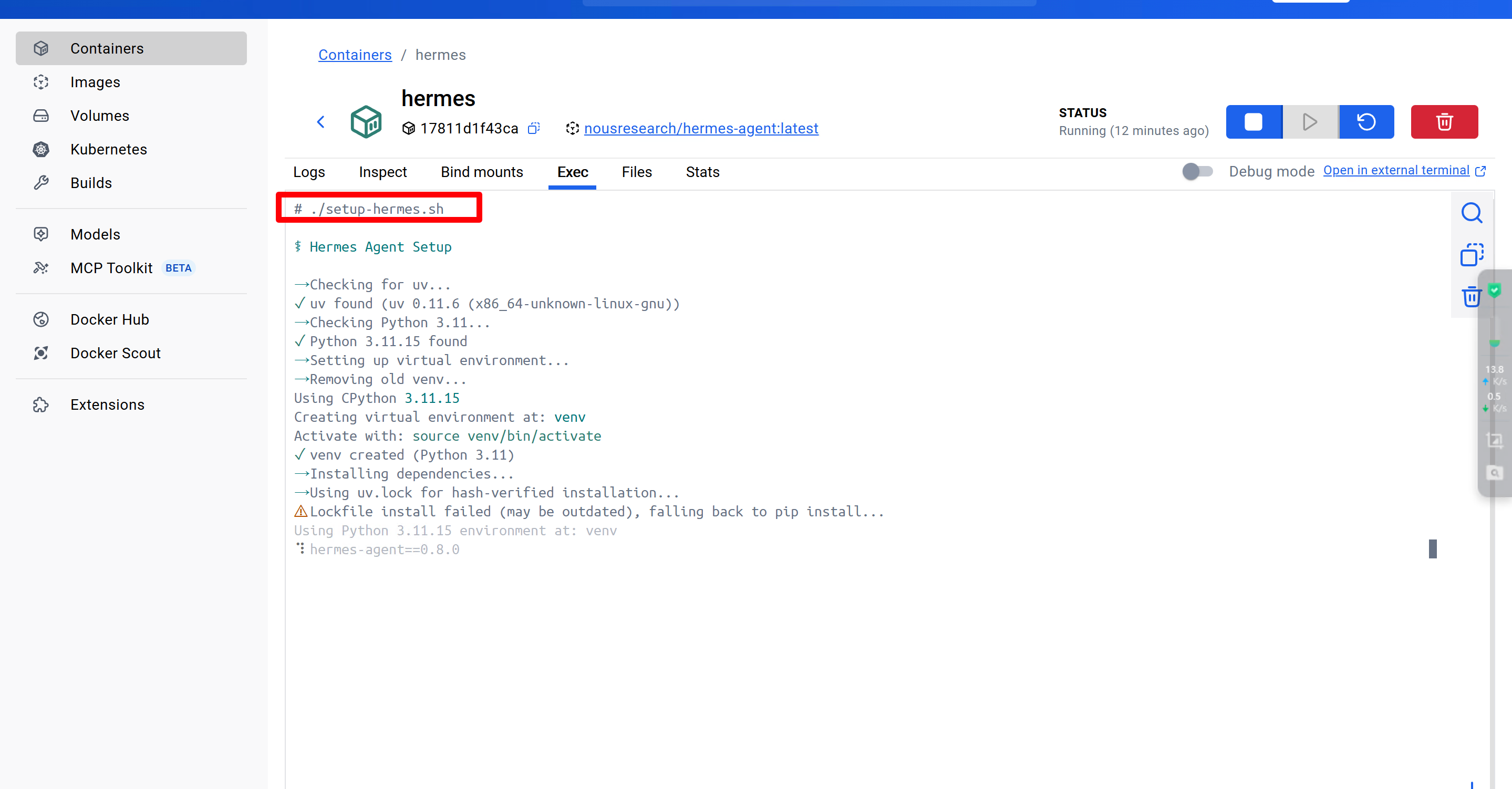Toggle Debug mode switch
Screen dimensions: 1512x789
point(1197,171)
